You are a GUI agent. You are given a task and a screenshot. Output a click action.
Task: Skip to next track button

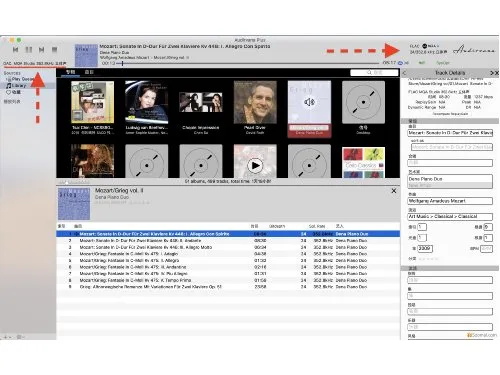41,50
